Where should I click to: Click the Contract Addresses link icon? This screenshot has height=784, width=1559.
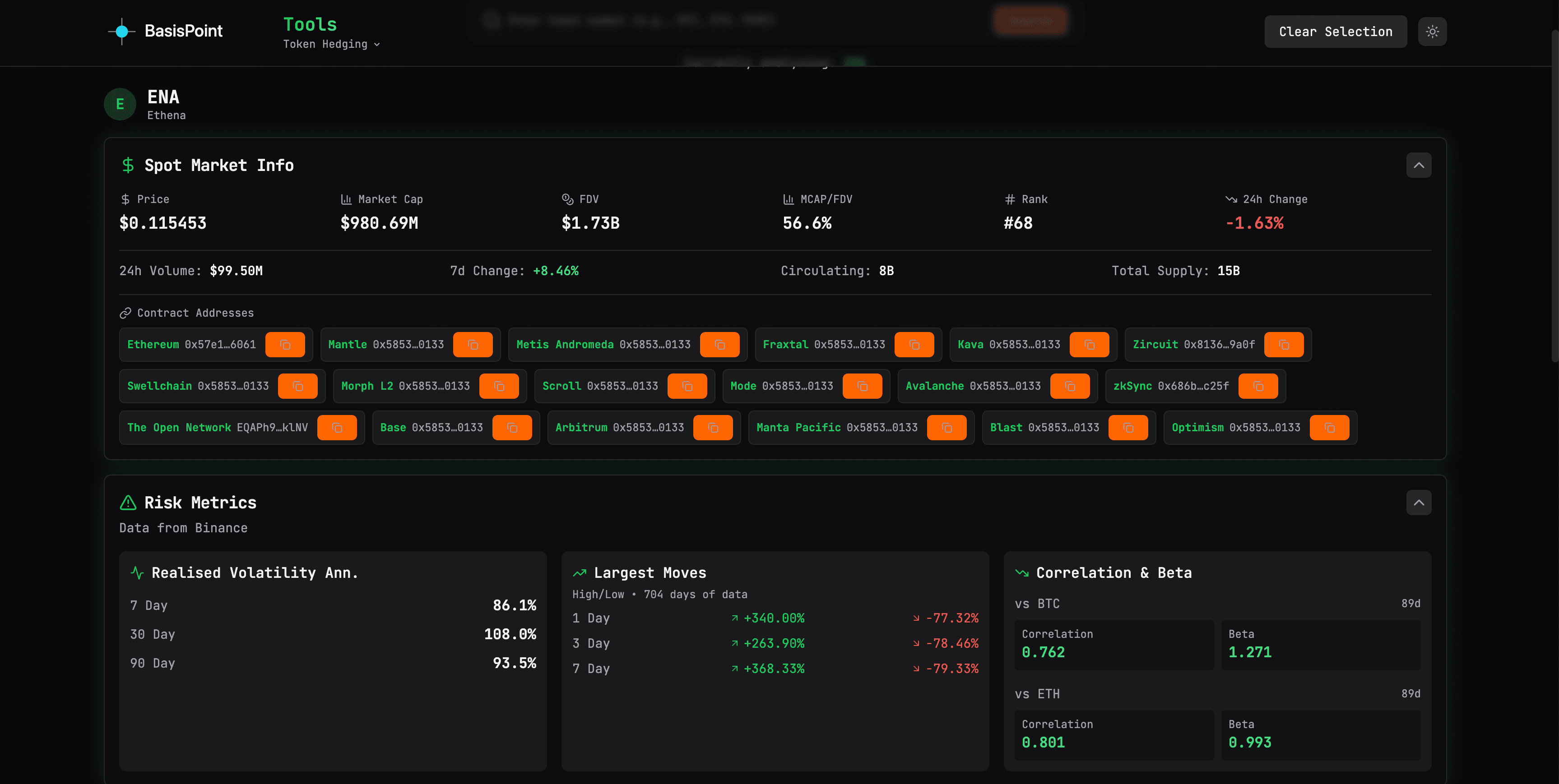click(x=126, y=313)
